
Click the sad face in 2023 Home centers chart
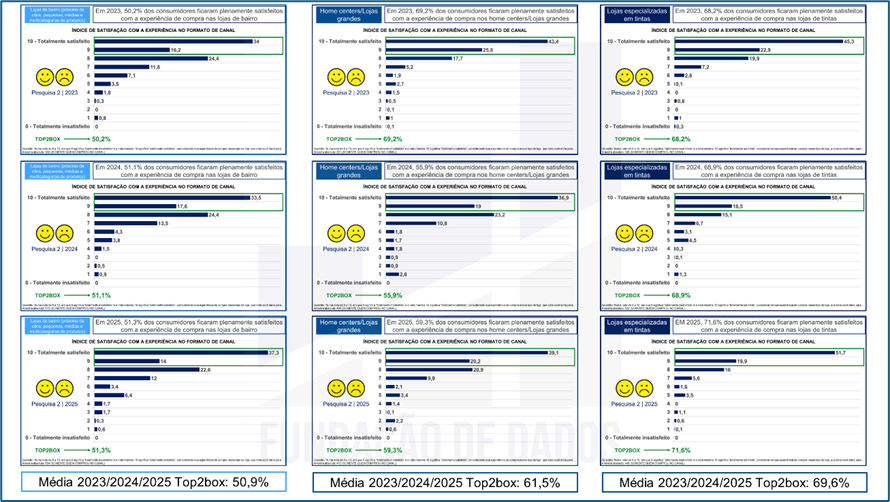pyautogui.click(x=354, y=77)
